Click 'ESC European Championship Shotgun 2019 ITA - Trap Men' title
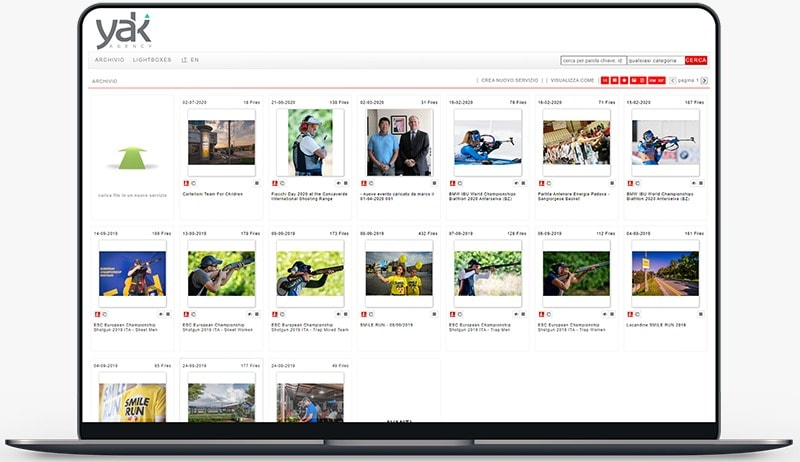This screenshot has width=800, height=462. pyautogui.click(x=480, y=327)
